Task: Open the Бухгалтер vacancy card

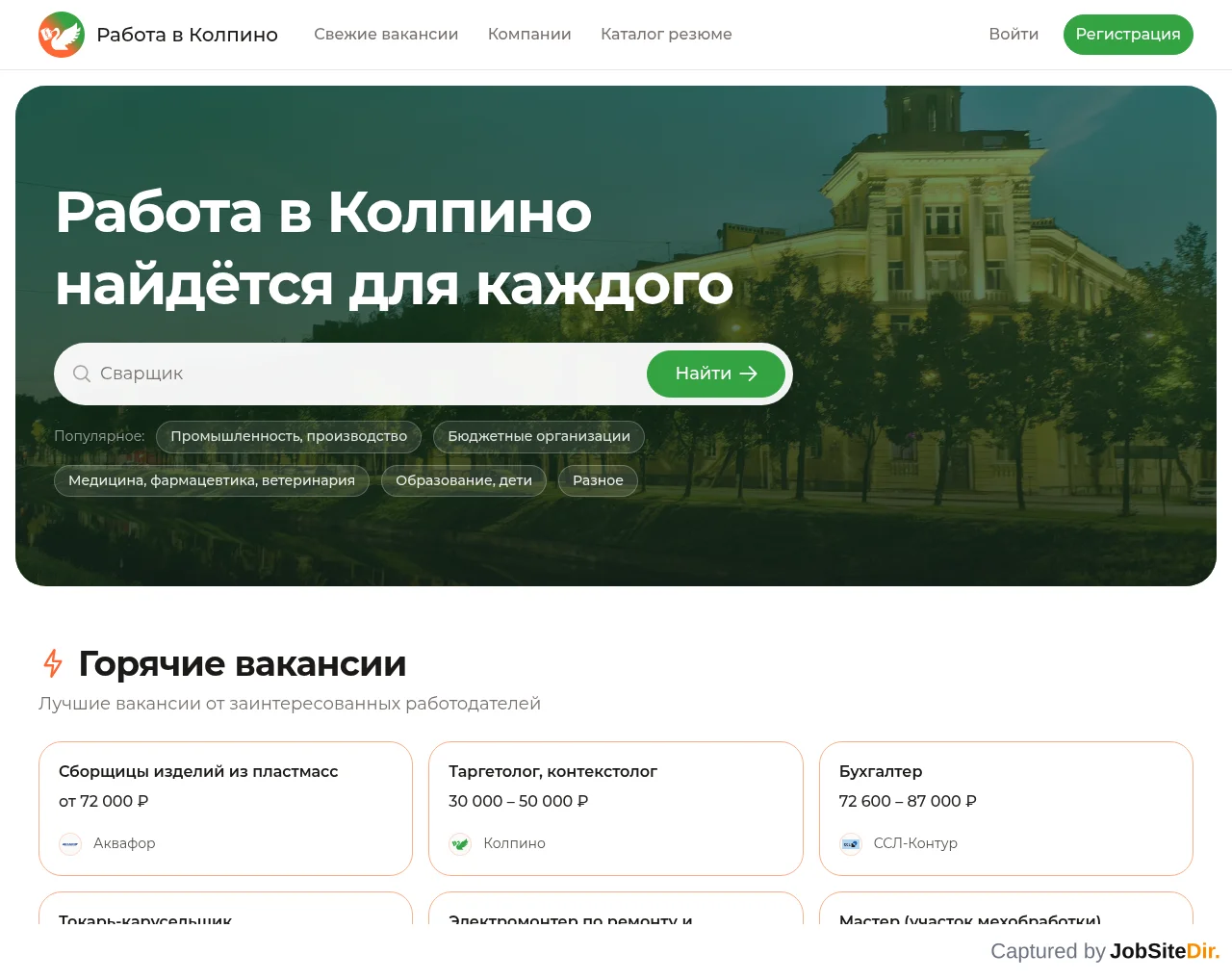Action: point(1006,809)
